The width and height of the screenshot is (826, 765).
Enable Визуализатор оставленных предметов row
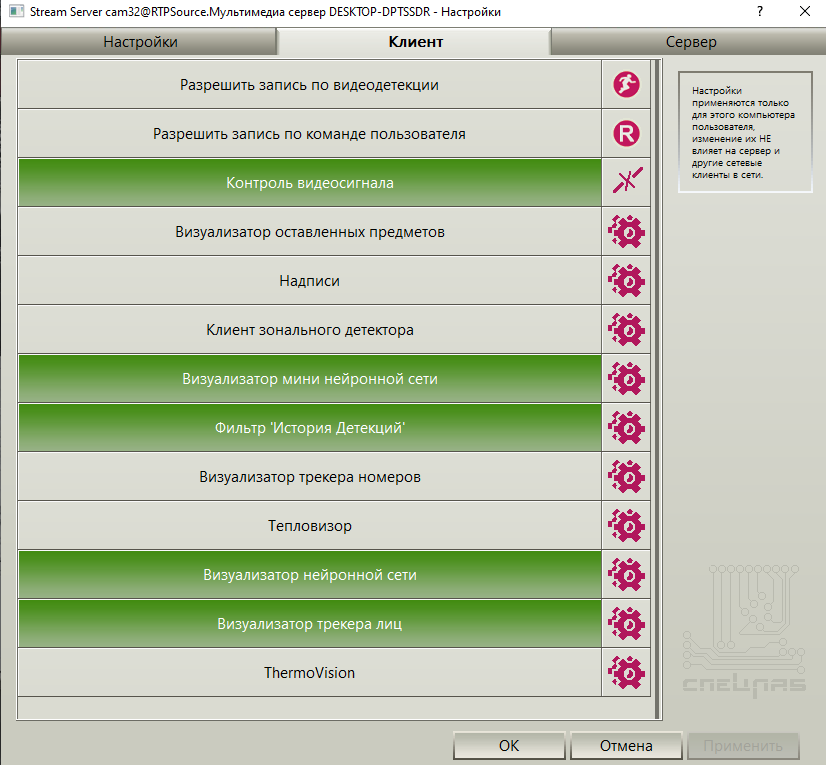coord(310,231)
